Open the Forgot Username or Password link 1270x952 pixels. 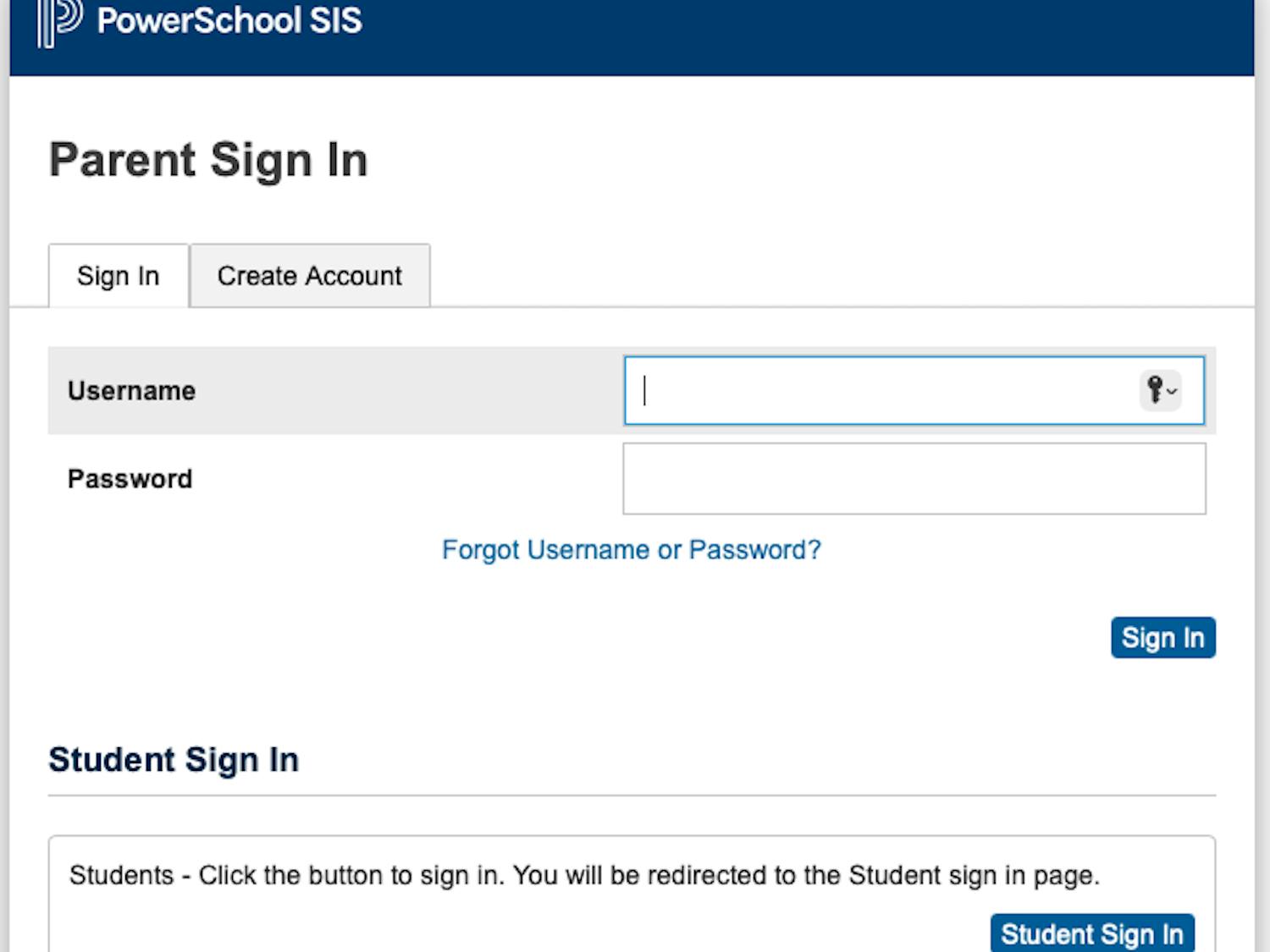(630, 549)
